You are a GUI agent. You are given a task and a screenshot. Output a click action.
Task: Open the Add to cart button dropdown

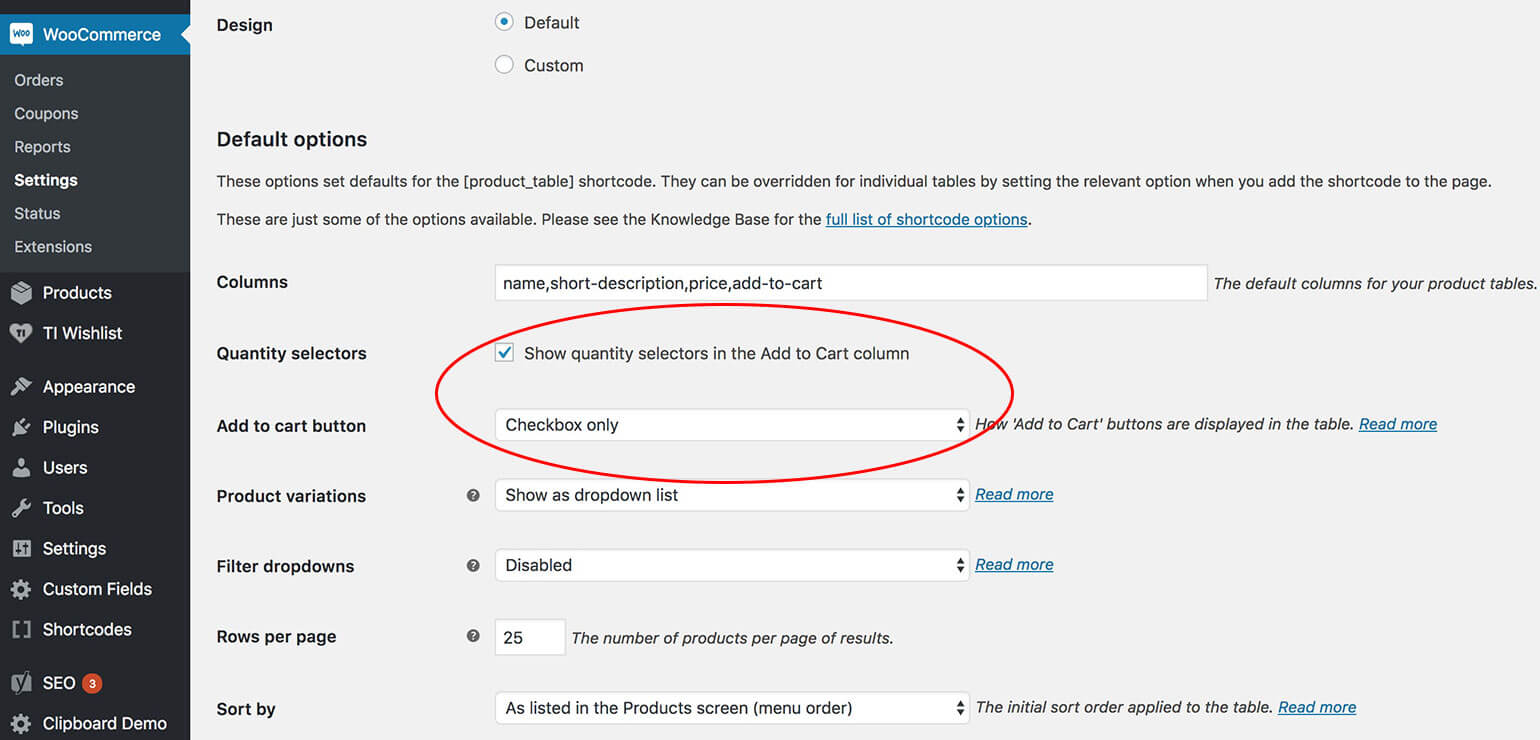730,424
